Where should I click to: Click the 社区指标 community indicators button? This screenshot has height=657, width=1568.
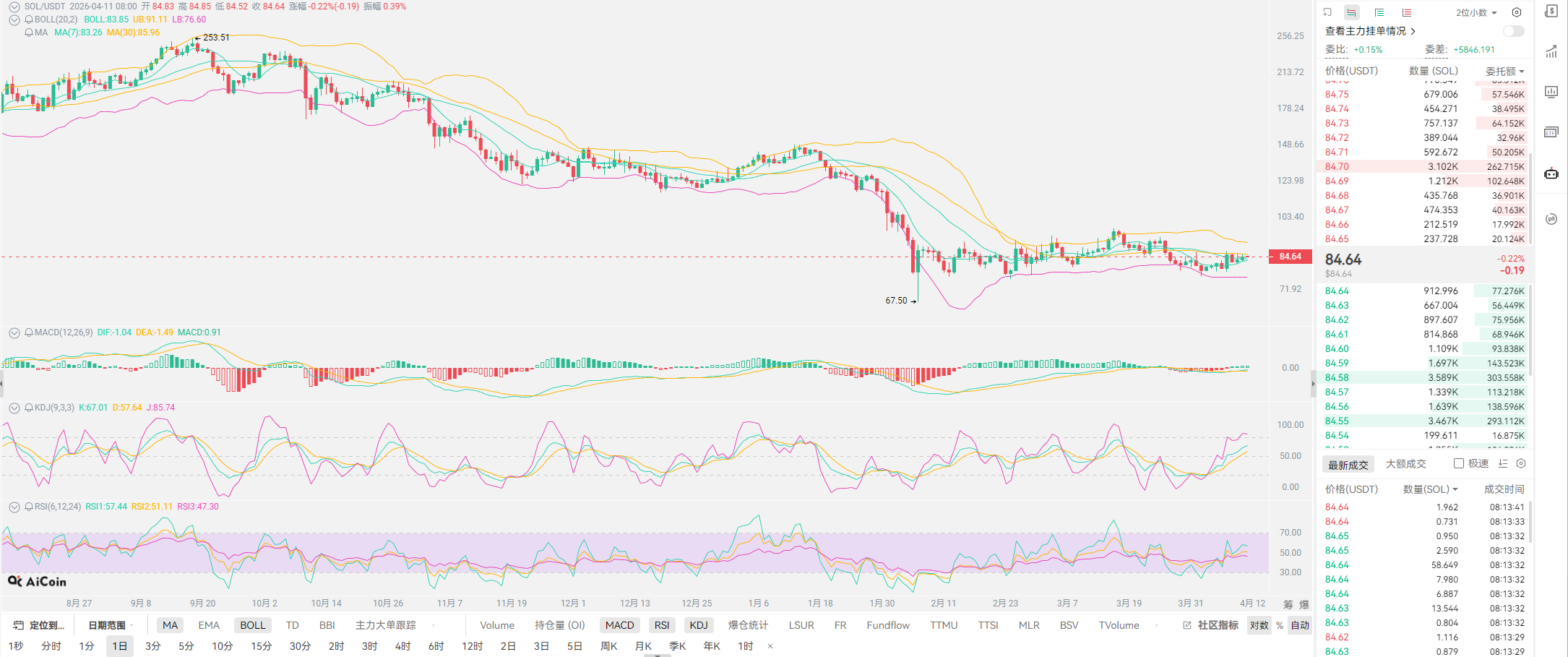click(1211, 625)
